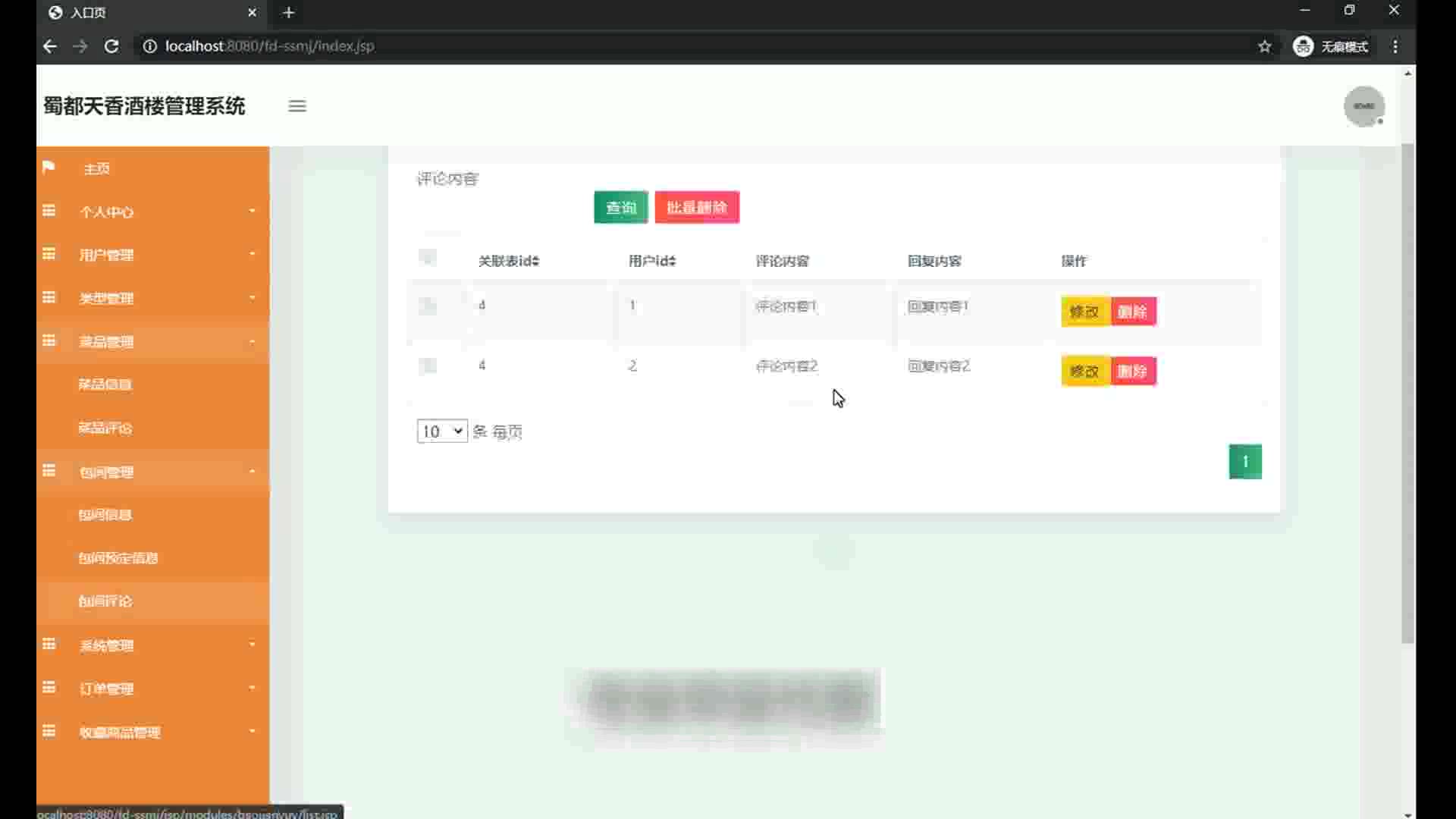This screenshot has height=819, width=1456.
Task: Click 修改 for 评论内容2 row
Action: point(1085,372)
